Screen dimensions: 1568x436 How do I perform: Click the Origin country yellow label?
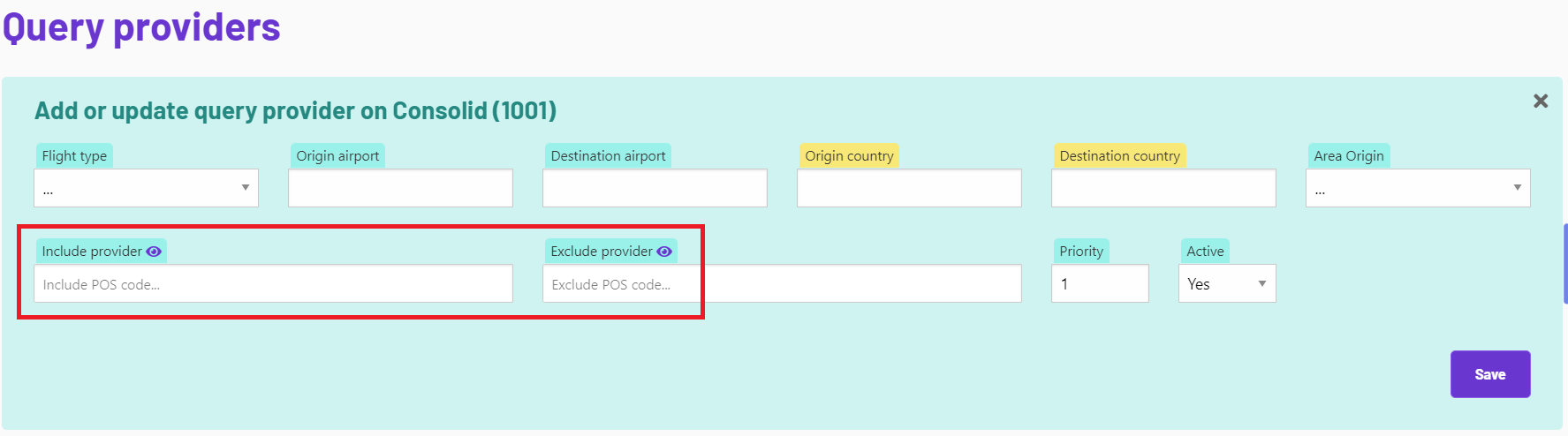(849, 156)
